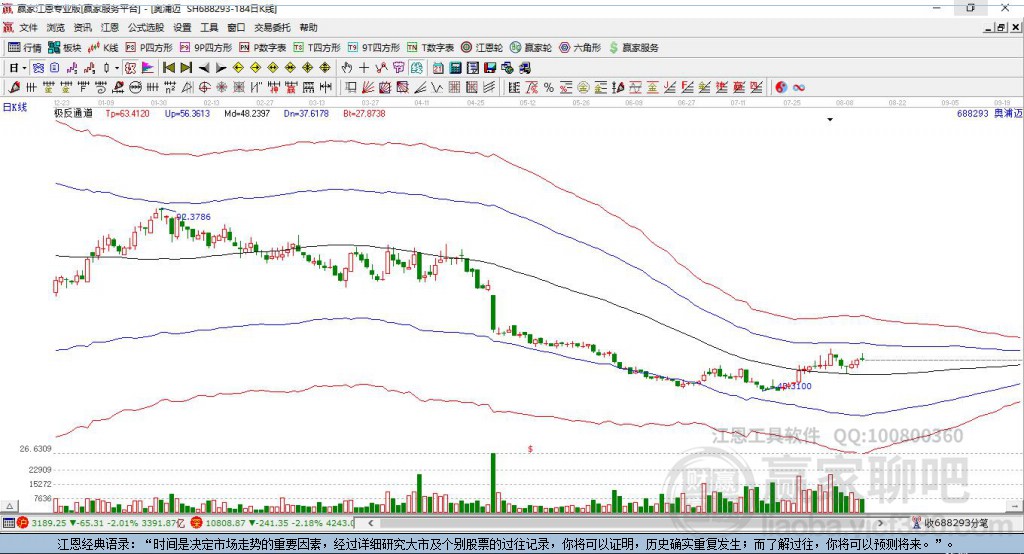Click the Bt=27.8738 value
1024x554 pixels.
pyautogui.click(x=364, y=114)
